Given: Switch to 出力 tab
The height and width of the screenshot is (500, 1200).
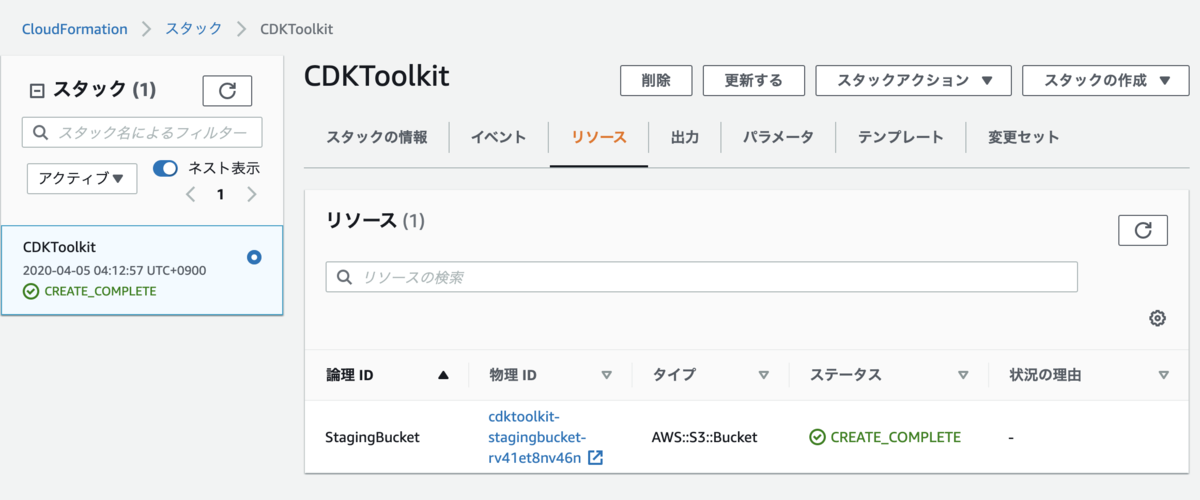Looking at the screenshot, I should click(x=684, y=138).
